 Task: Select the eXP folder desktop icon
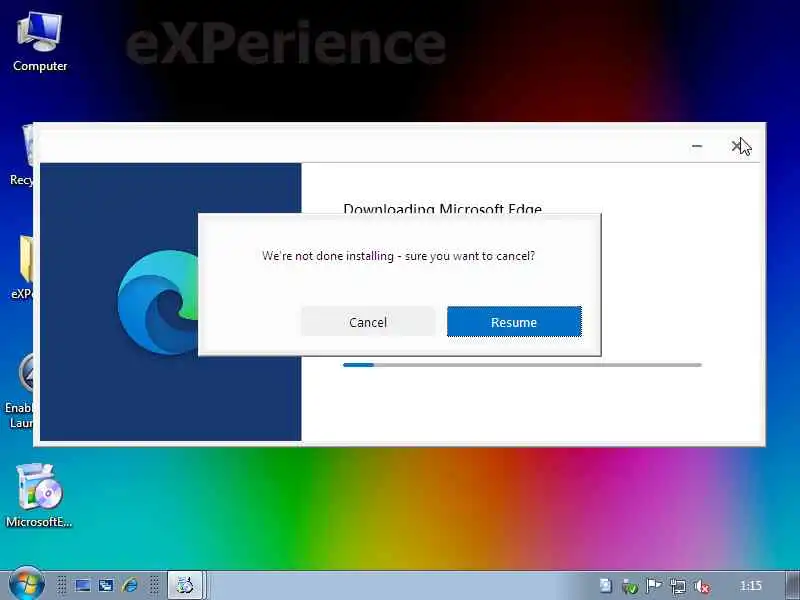coord(21,267)
